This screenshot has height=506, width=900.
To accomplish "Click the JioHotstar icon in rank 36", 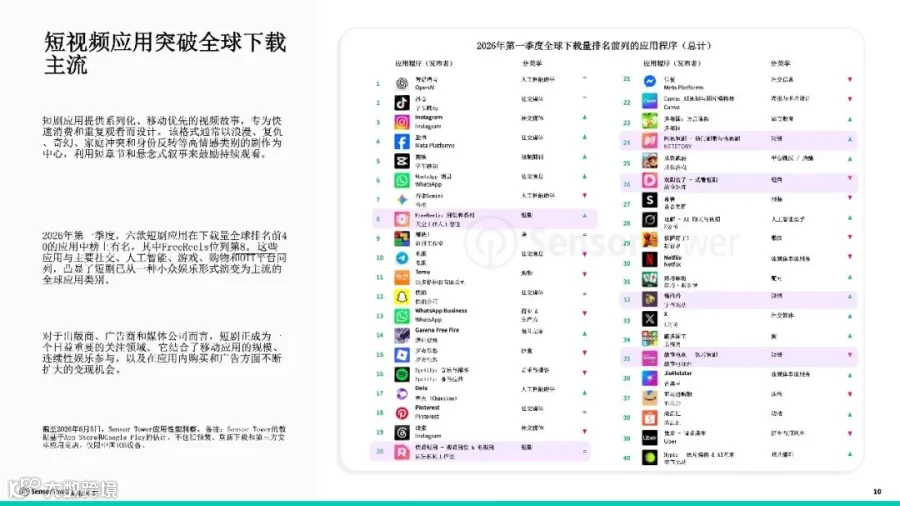I will (650, 378).
